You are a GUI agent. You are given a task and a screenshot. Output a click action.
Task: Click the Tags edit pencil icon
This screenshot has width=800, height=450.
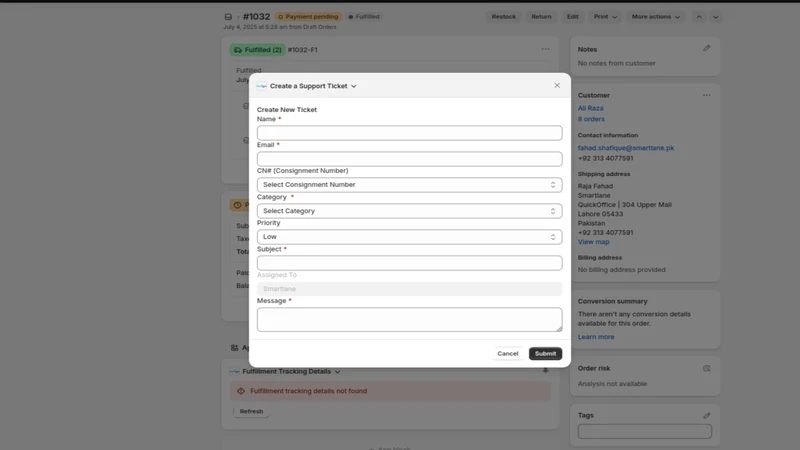[x=707, y=415]
